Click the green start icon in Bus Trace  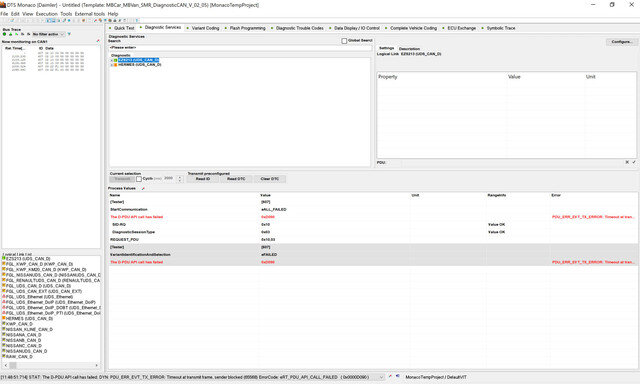(x=4, y=34)
